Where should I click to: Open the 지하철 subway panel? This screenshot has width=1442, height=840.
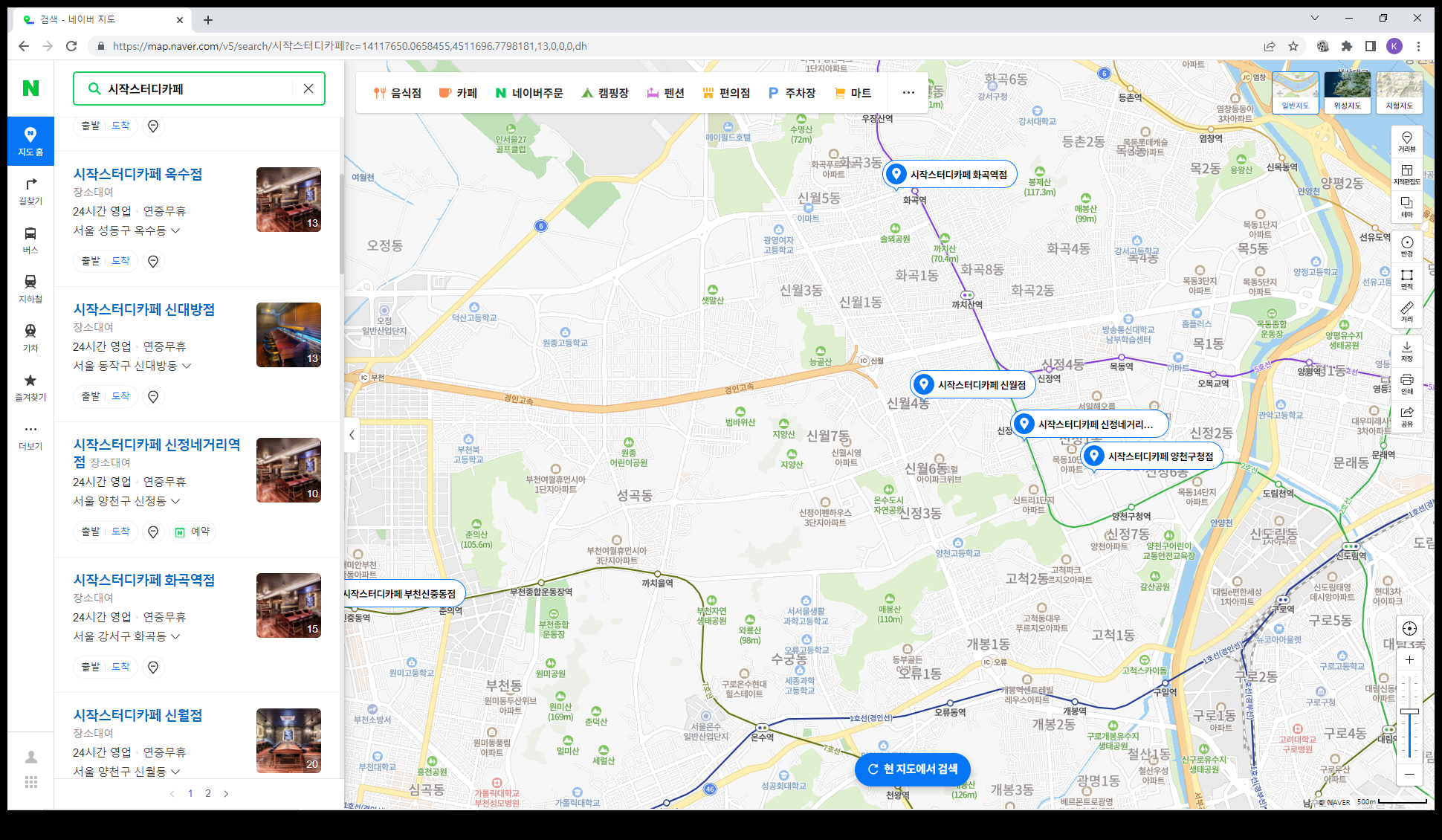point(30,288)
